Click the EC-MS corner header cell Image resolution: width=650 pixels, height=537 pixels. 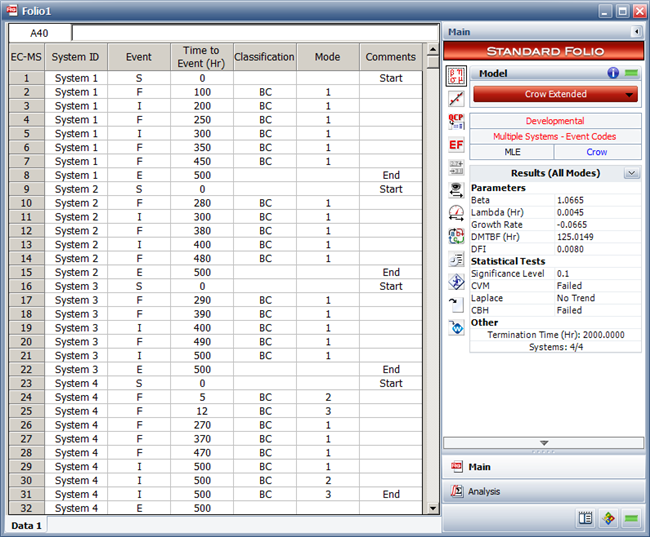26,57
